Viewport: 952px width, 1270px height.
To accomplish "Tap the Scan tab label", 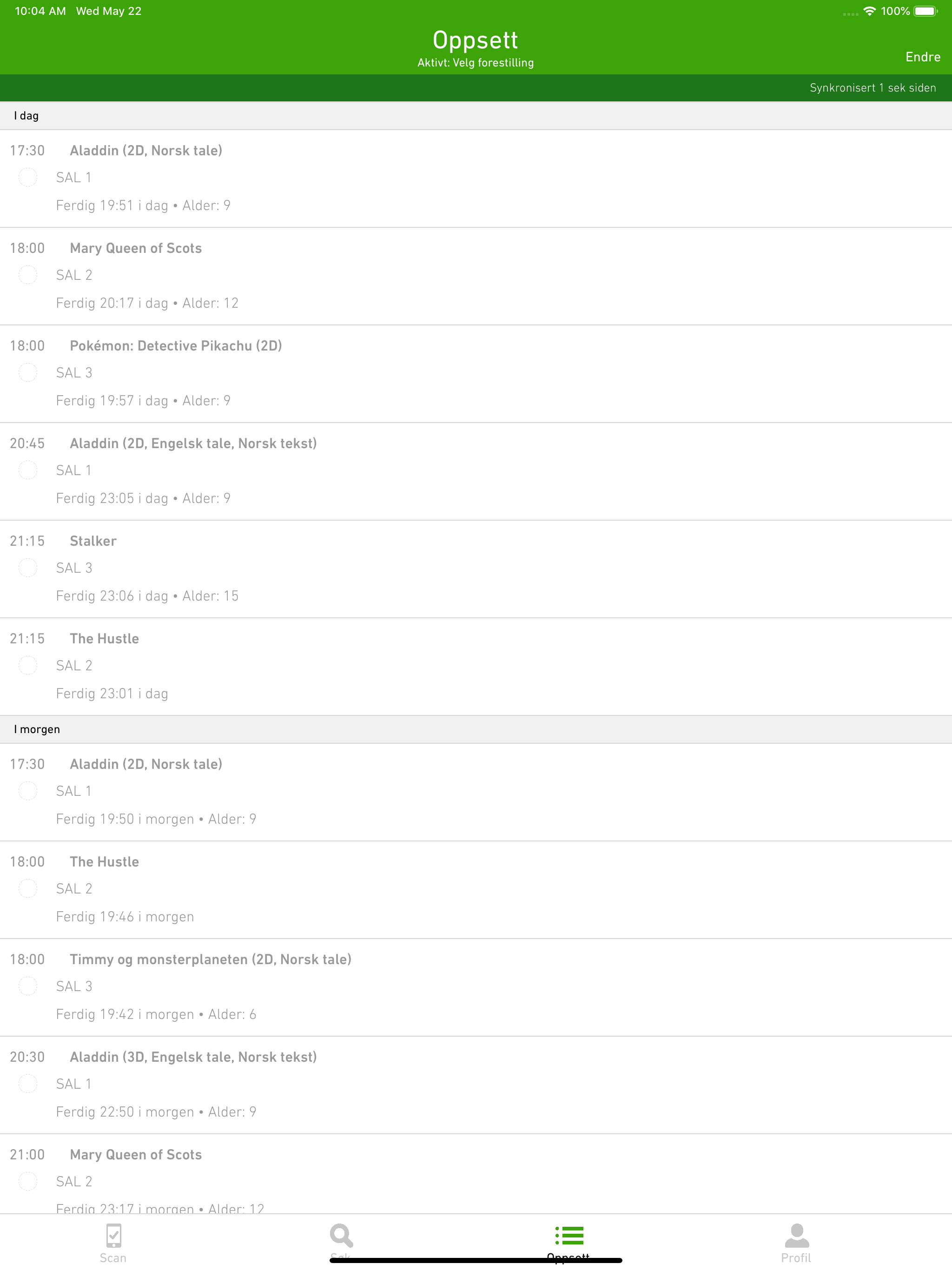I will 113,1257.
